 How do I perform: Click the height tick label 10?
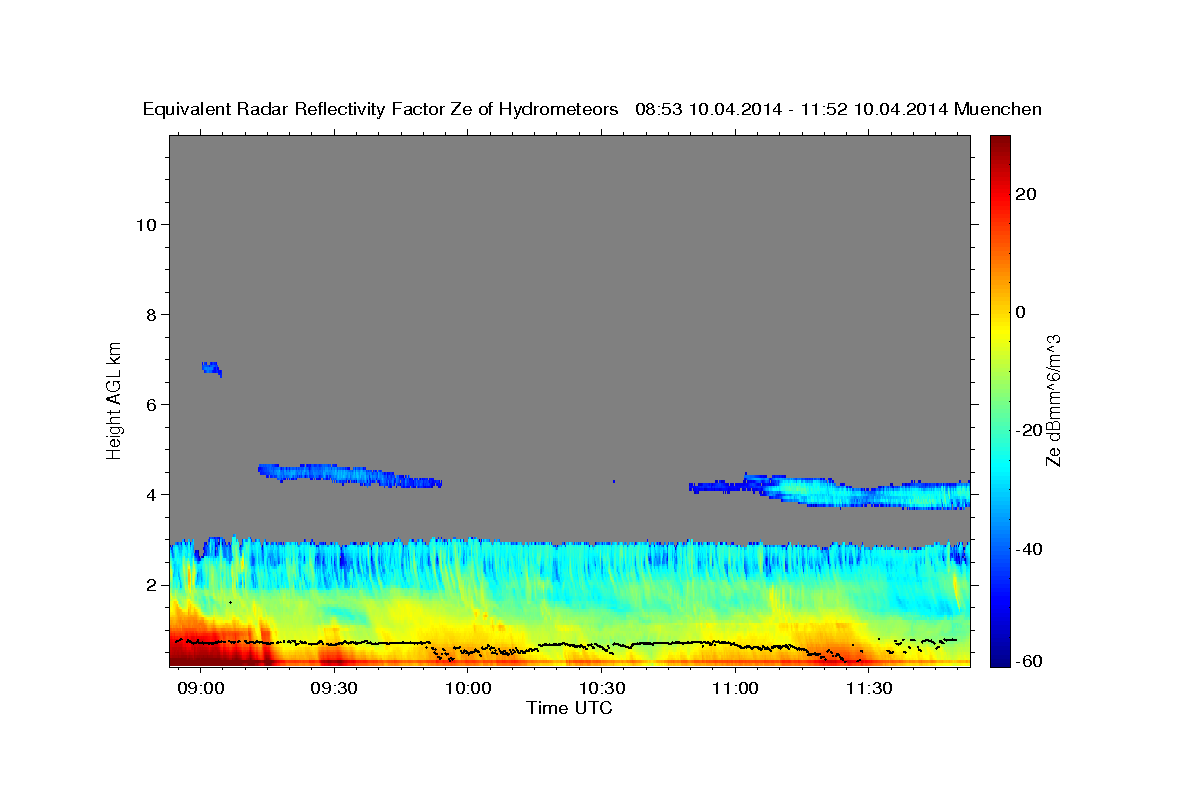pos(146,224)
